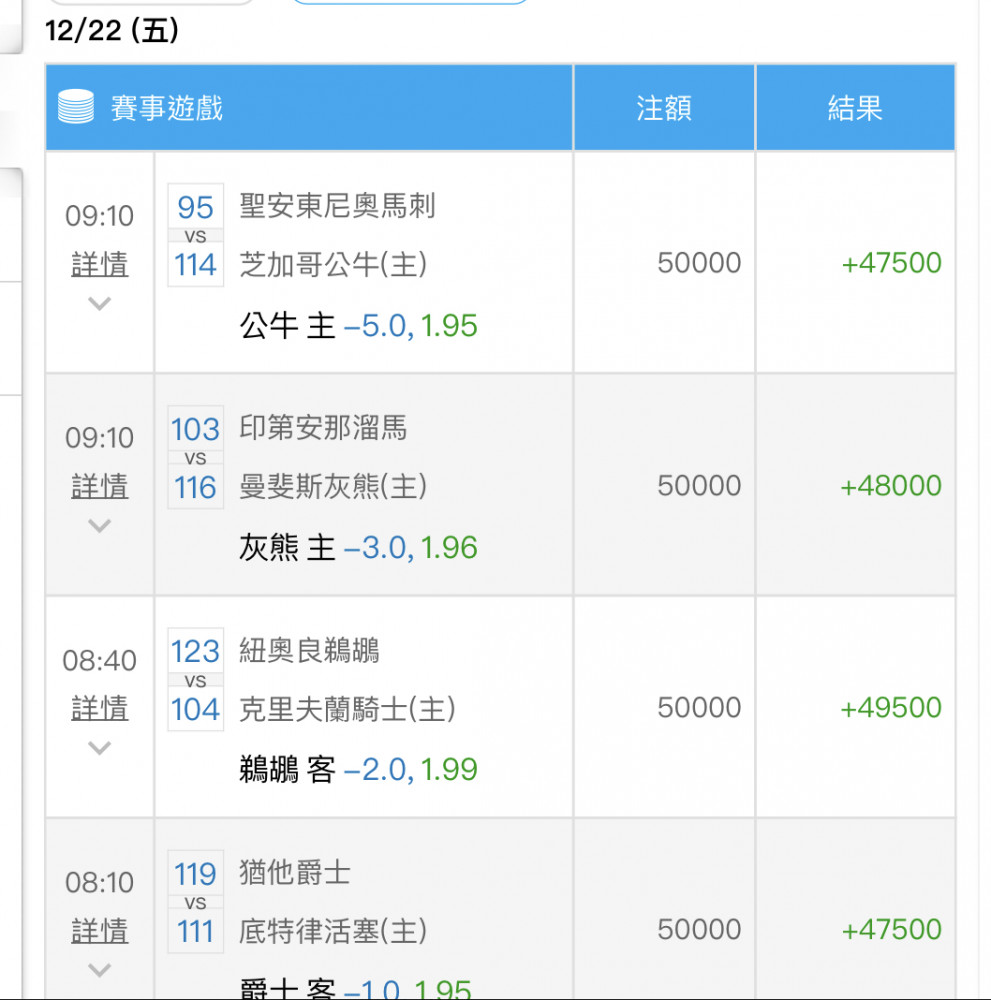Image resolution: width=991 pixels, height=1000 pixels.
Task: Click the +49500 result value
Action: (x=891, y=708)
